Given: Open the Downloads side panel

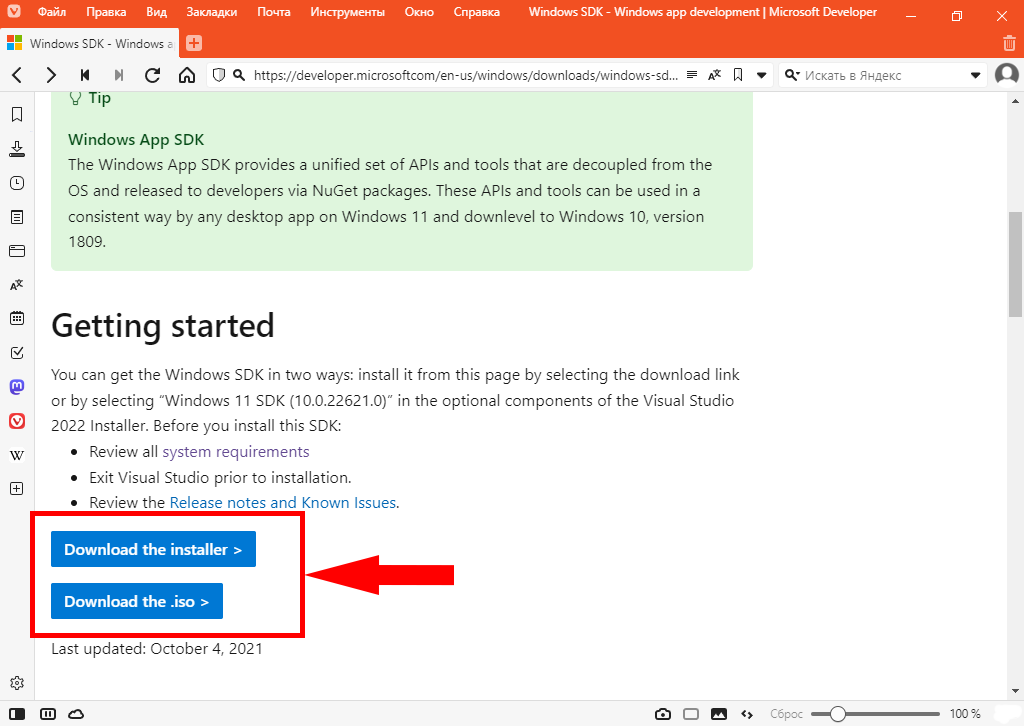Looking at the screenshot, I should coord(16,149).
